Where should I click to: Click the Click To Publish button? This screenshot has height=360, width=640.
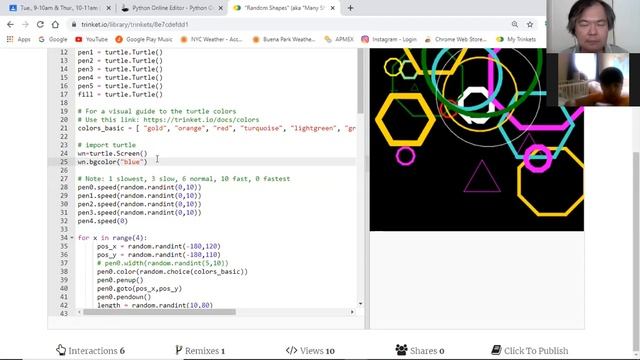click(x=529, y=350)
